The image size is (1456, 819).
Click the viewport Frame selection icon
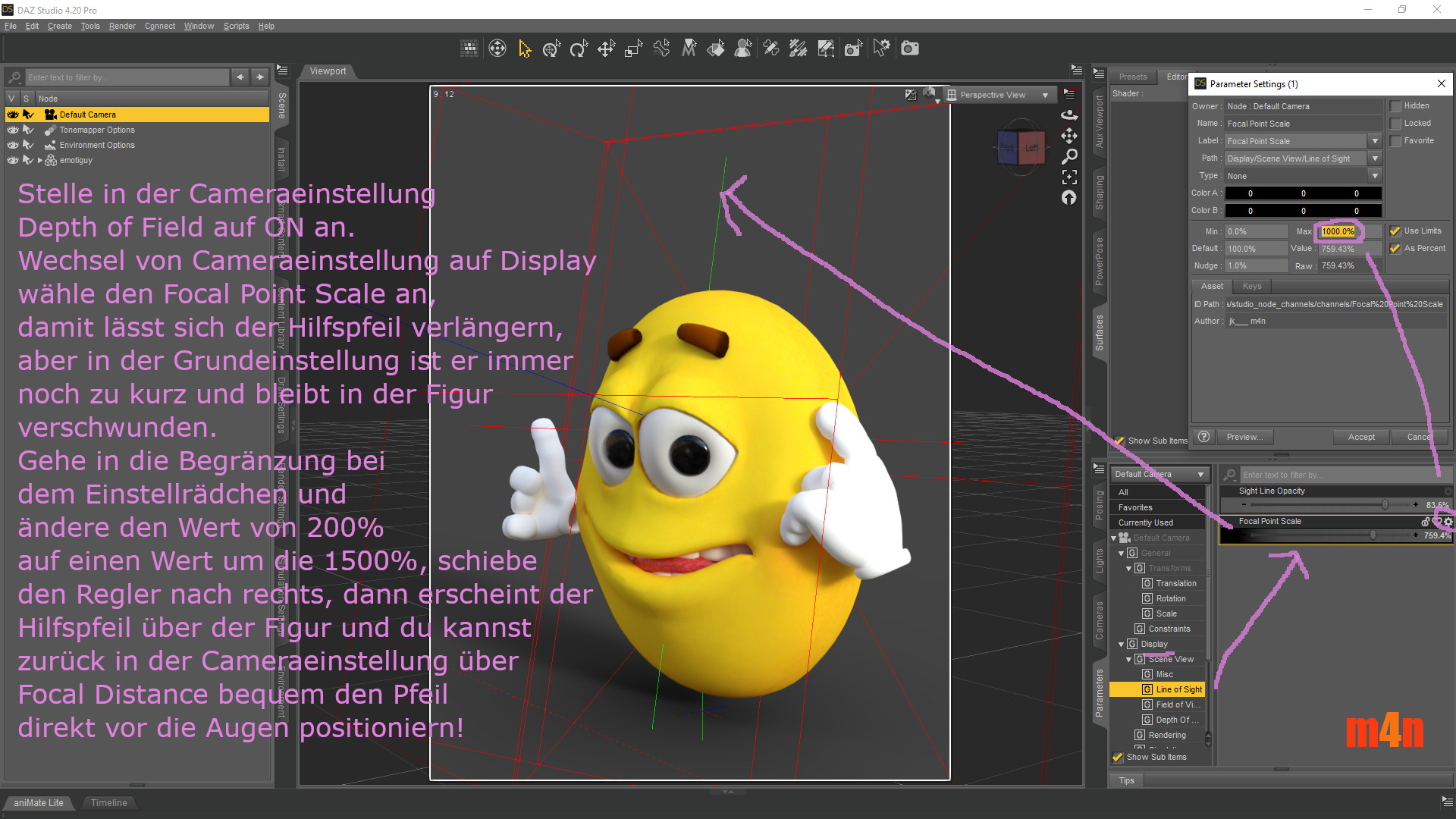tap(1069, 177)
